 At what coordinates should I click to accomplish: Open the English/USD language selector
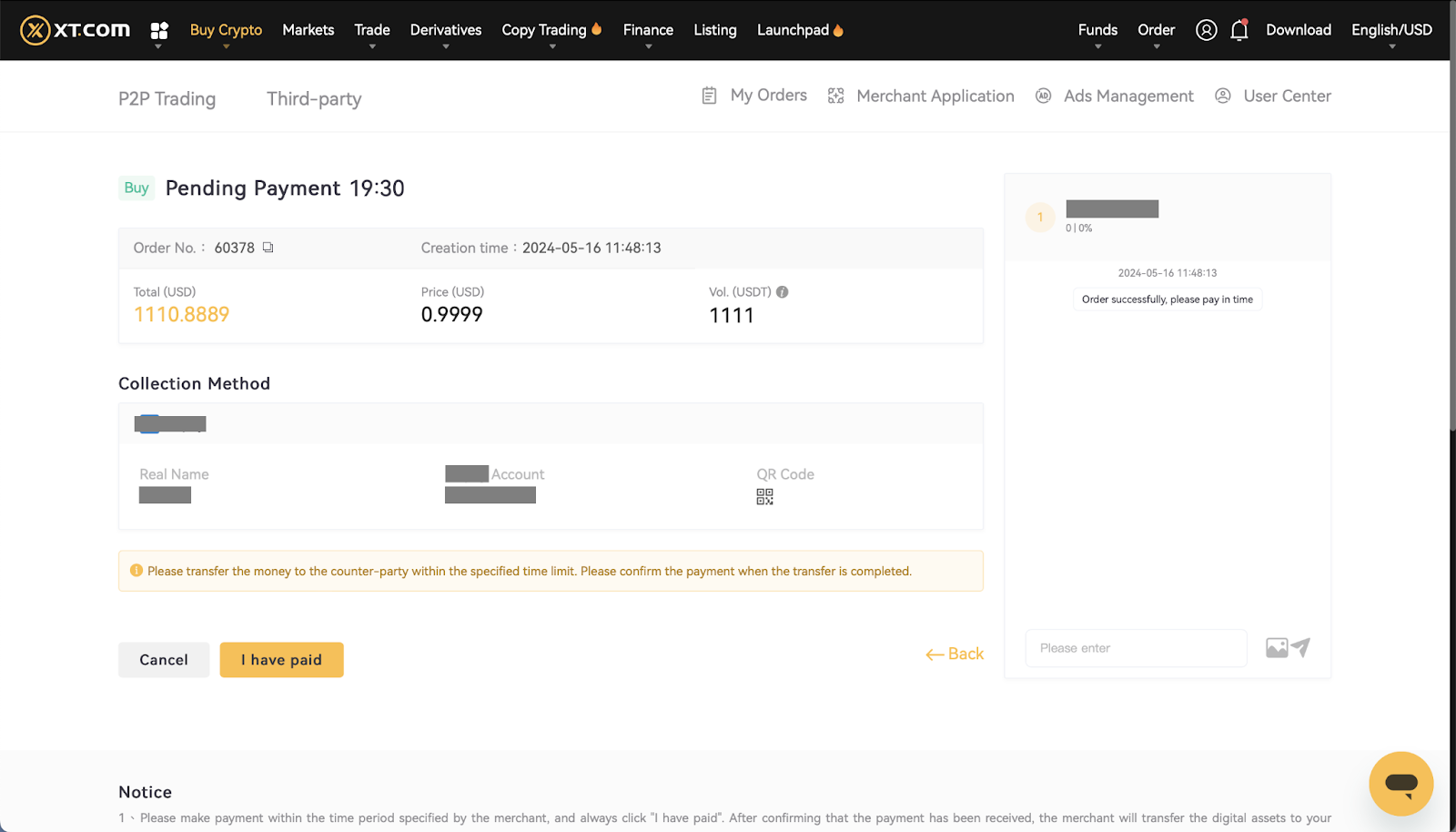1390,30
